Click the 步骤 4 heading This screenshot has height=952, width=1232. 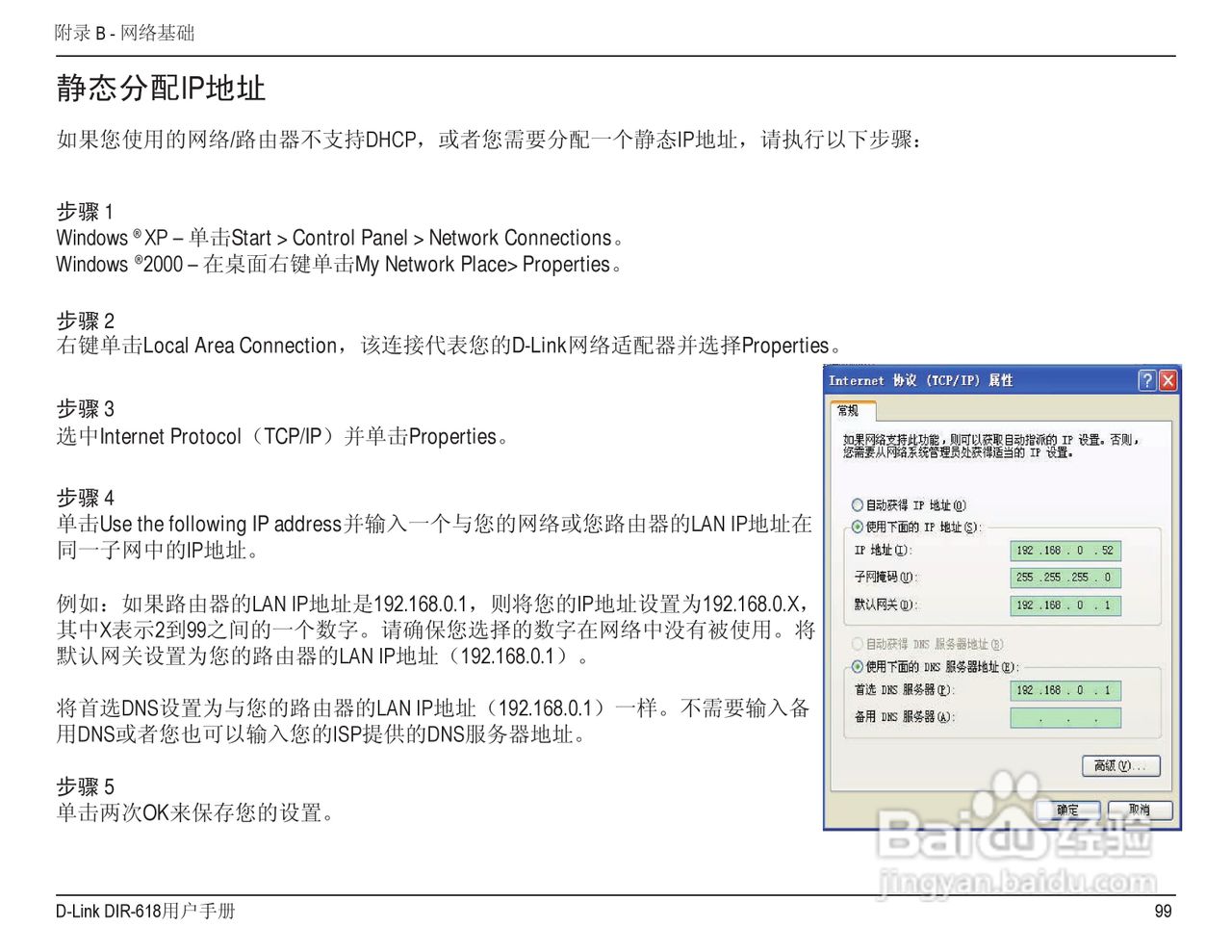pos(85,498)
